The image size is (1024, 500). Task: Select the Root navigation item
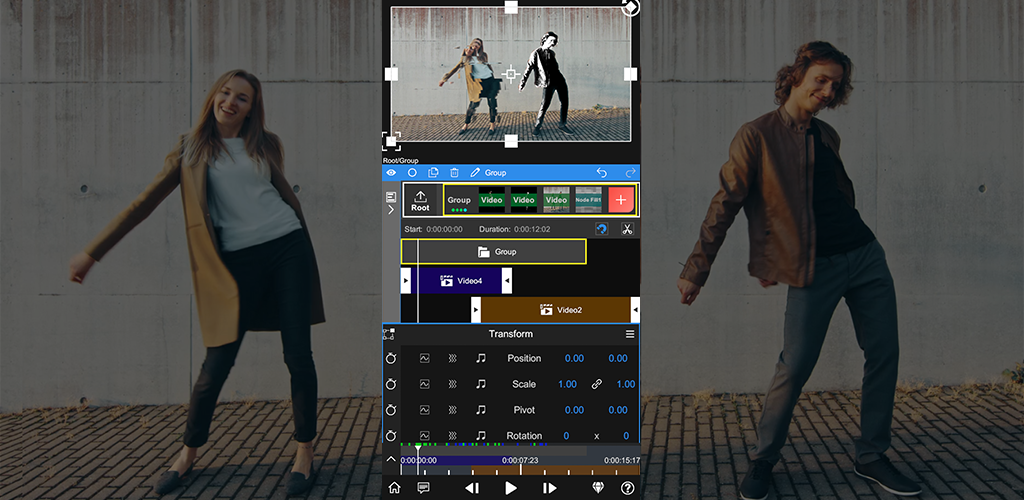(x=421, y=200)
